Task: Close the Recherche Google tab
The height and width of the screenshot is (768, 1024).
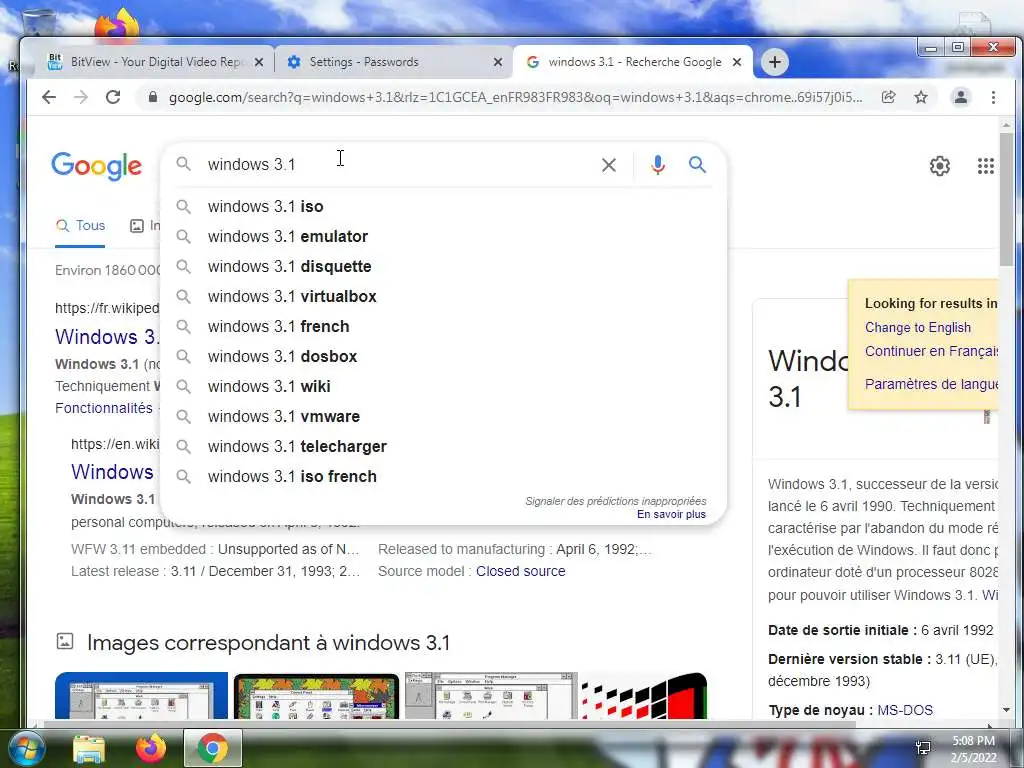Action: pos(737,62)
